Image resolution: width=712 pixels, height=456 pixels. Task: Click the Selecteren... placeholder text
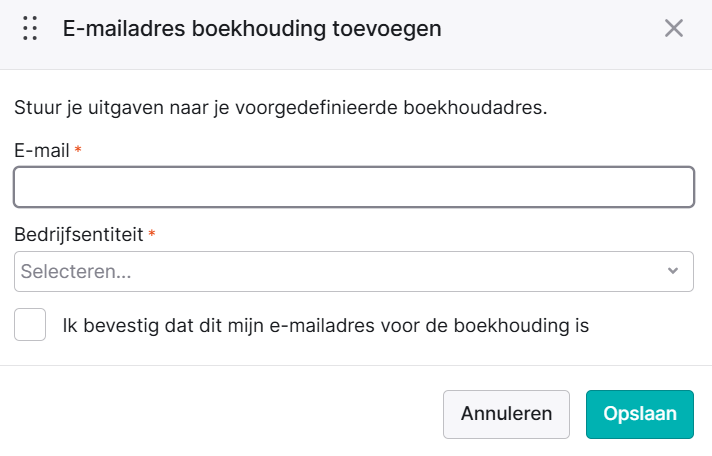coord(76,271)
